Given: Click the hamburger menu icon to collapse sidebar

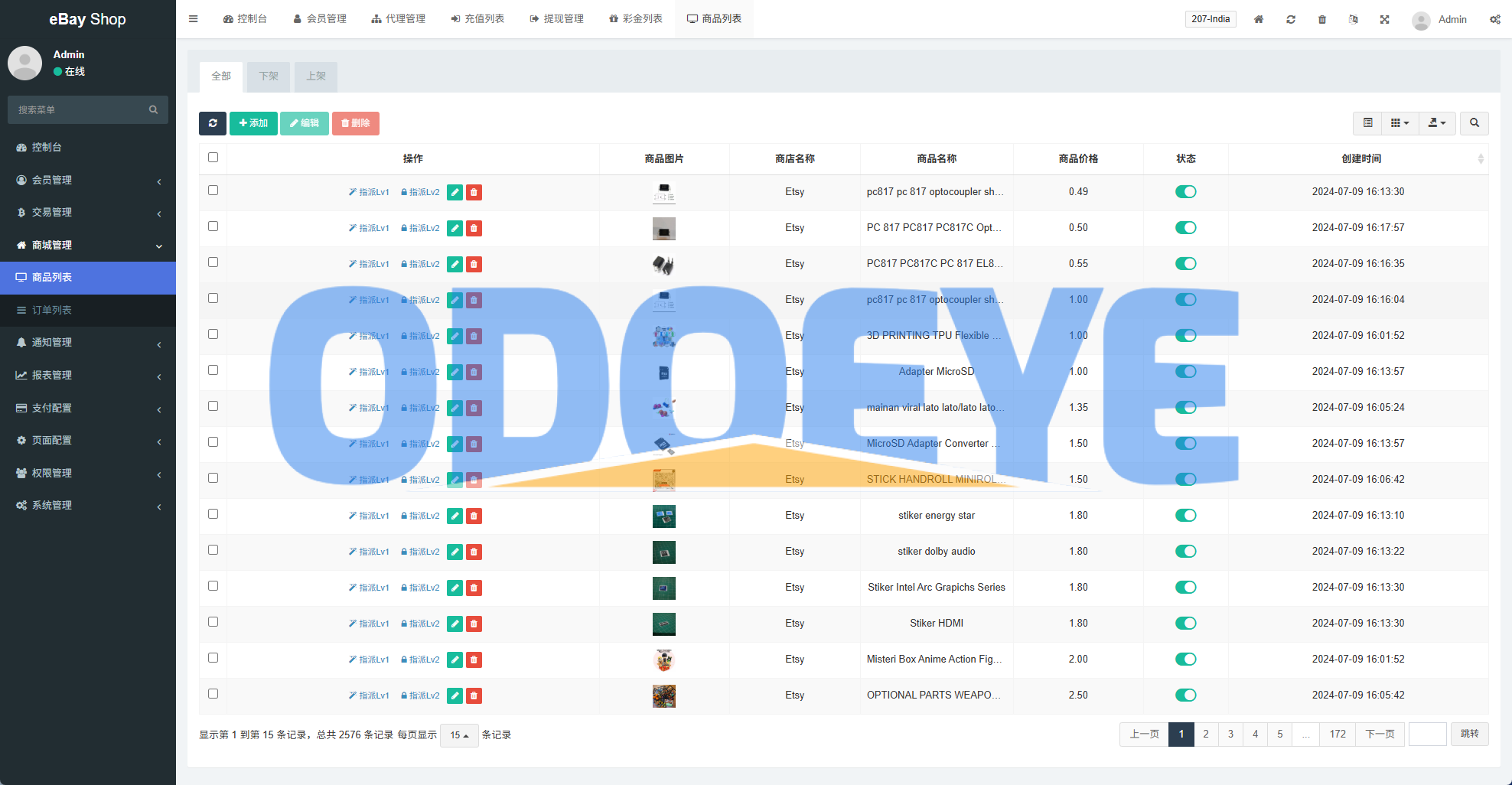Looking at the screenshot, I should pos(194,19).
